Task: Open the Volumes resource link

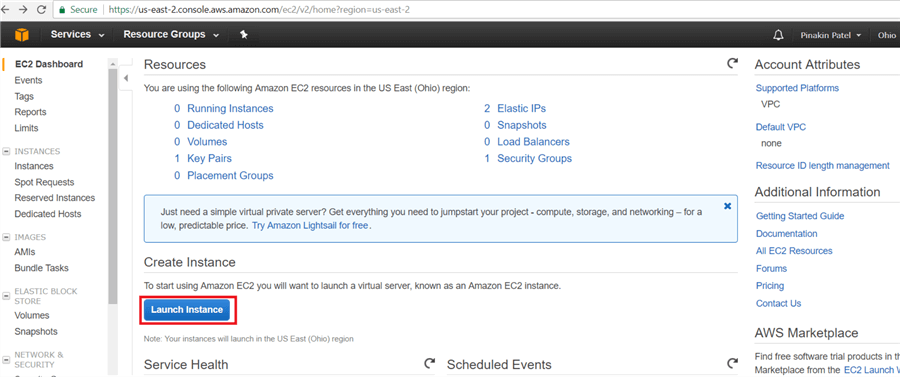Action: click(x=207, y=142)
